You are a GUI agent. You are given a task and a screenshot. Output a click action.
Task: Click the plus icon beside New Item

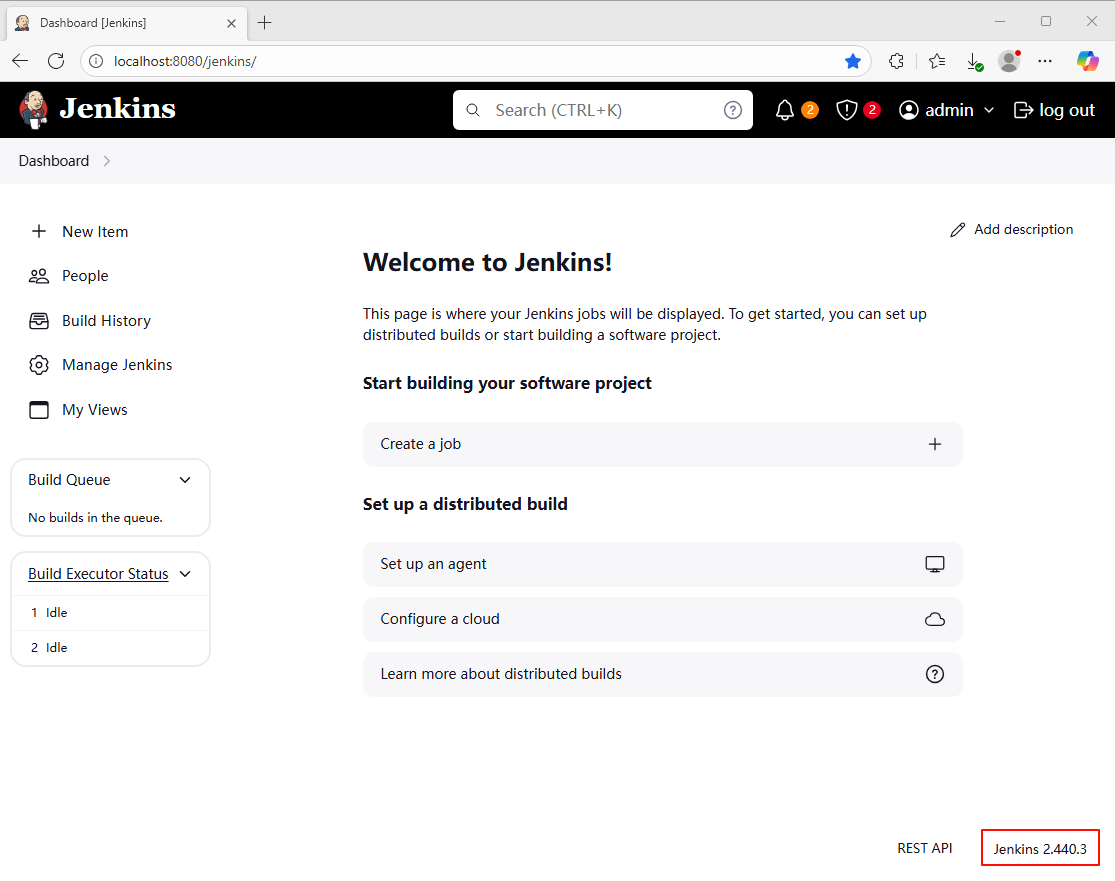[x=39, y=231]
